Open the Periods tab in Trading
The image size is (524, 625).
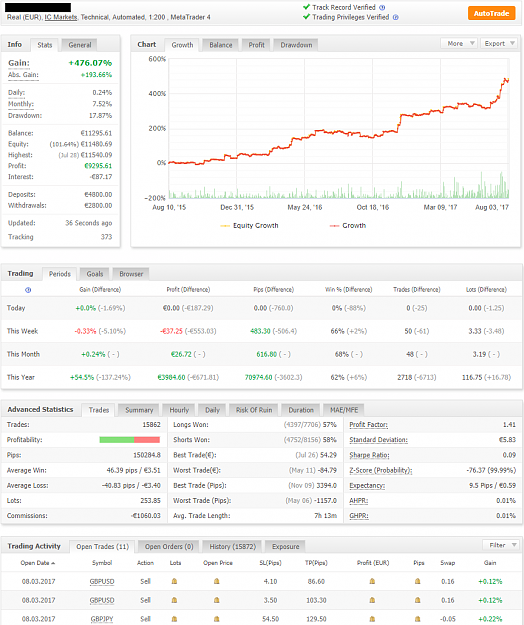click(x=60, y=274)
